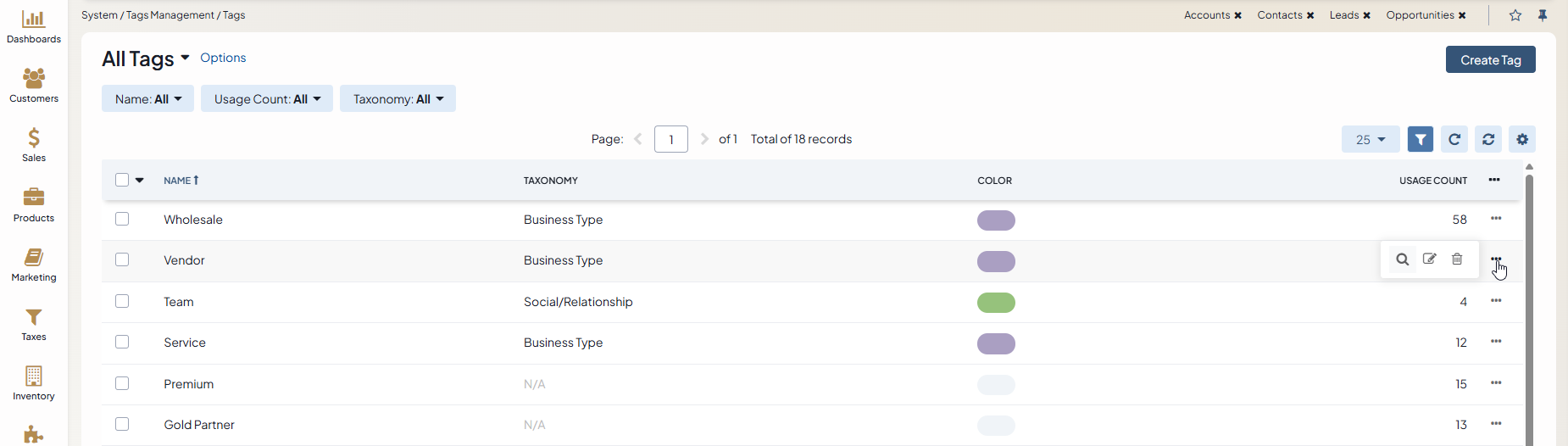Add page to favorites with star icon

point(1515,15)
